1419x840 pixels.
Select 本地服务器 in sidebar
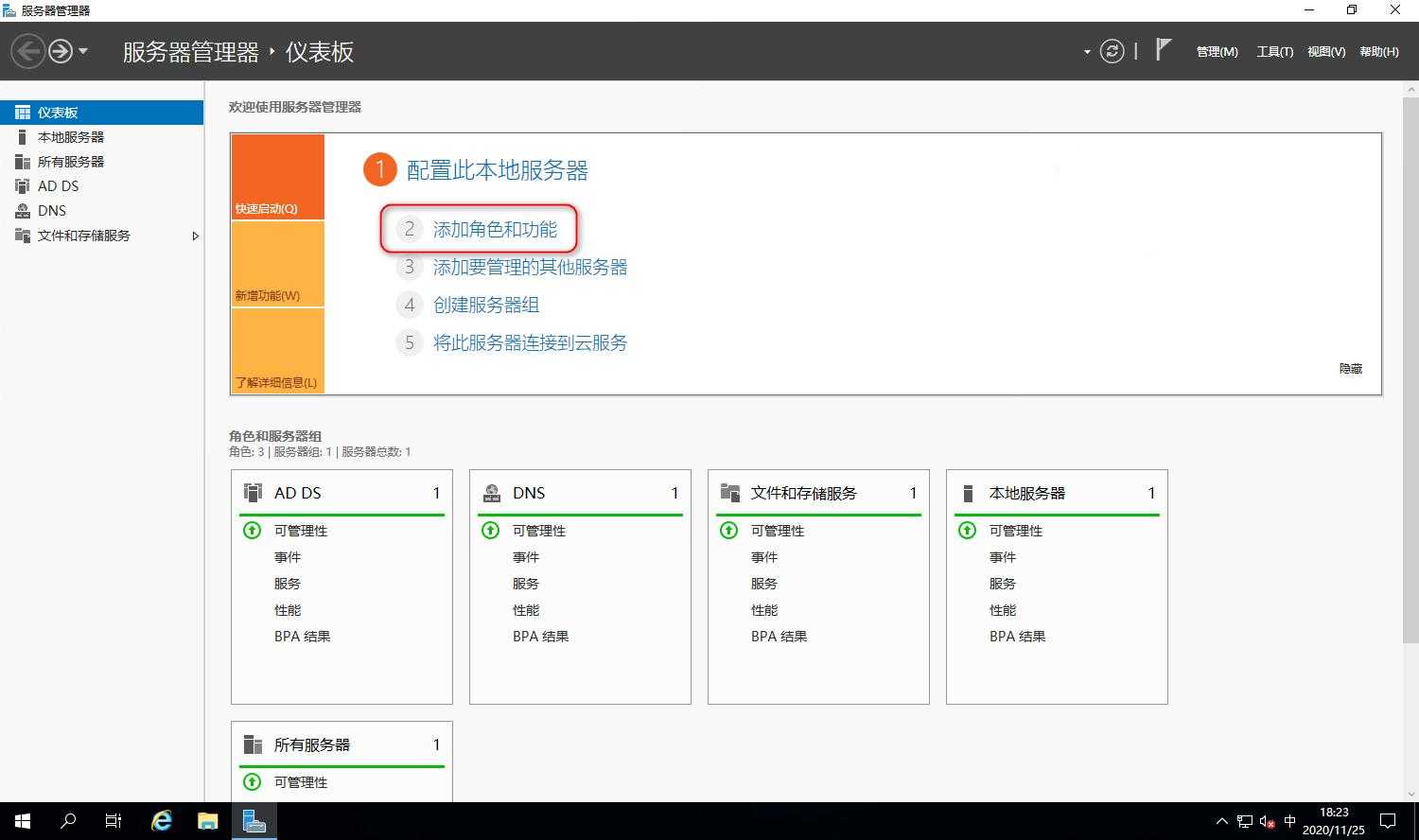click(101, 137)
